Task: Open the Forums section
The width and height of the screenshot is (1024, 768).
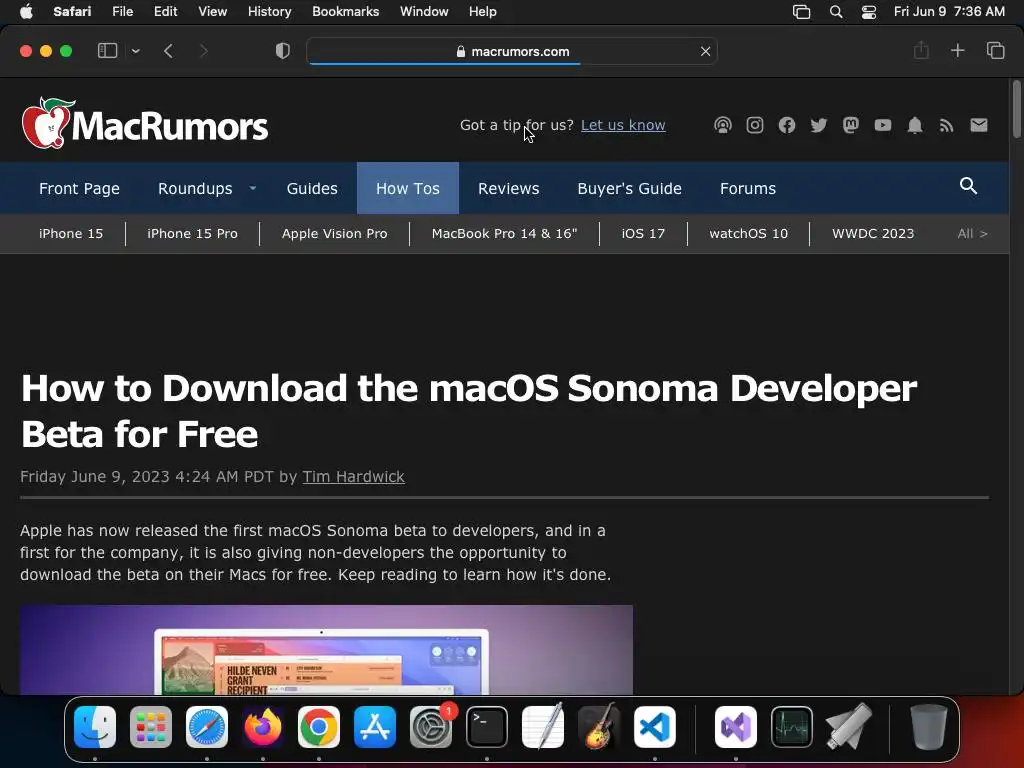Action: click(748, 188)
